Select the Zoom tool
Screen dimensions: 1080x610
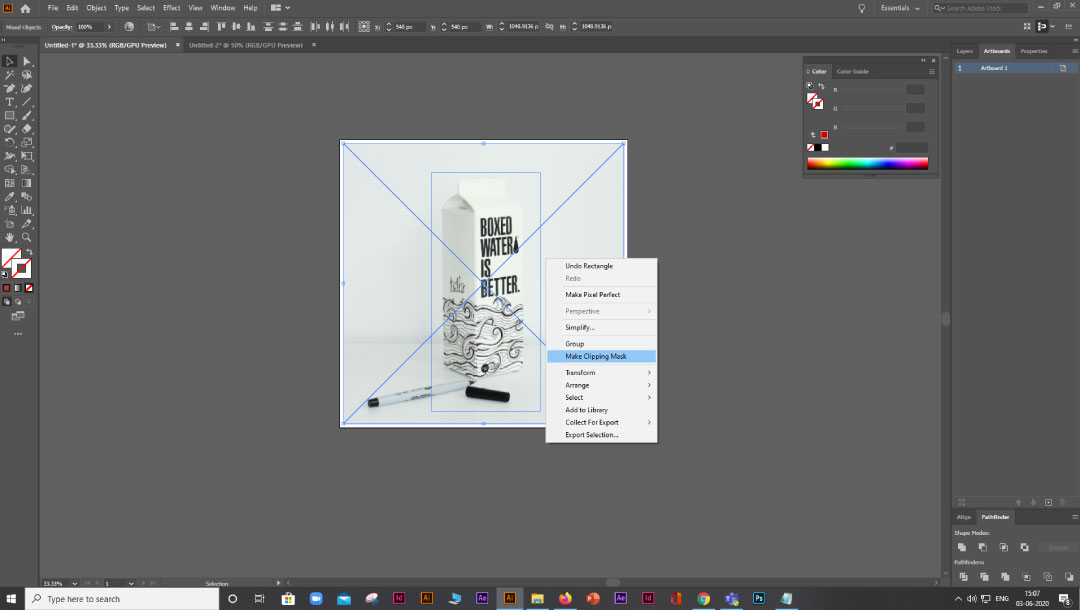(x=27, y=237)
